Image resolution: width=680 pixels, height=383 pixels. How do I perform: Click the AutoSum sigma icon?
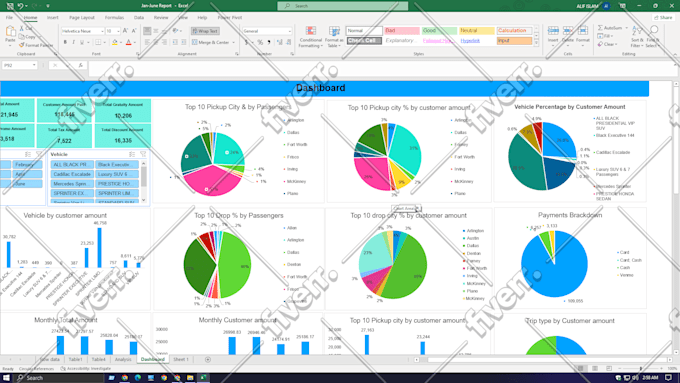click(601, 28)
